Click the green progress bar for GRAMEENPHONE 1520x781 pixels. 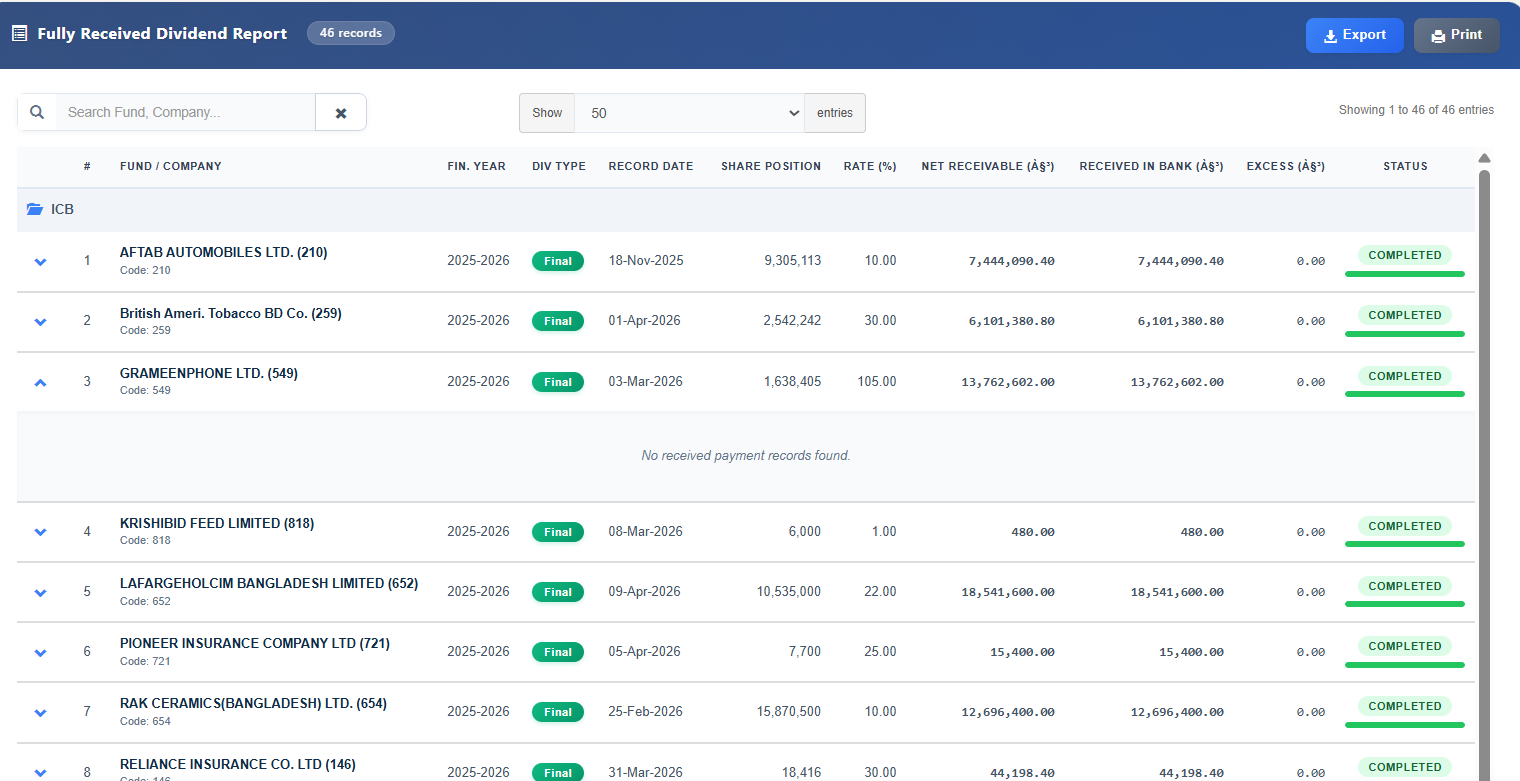(x=1405, y=394)
